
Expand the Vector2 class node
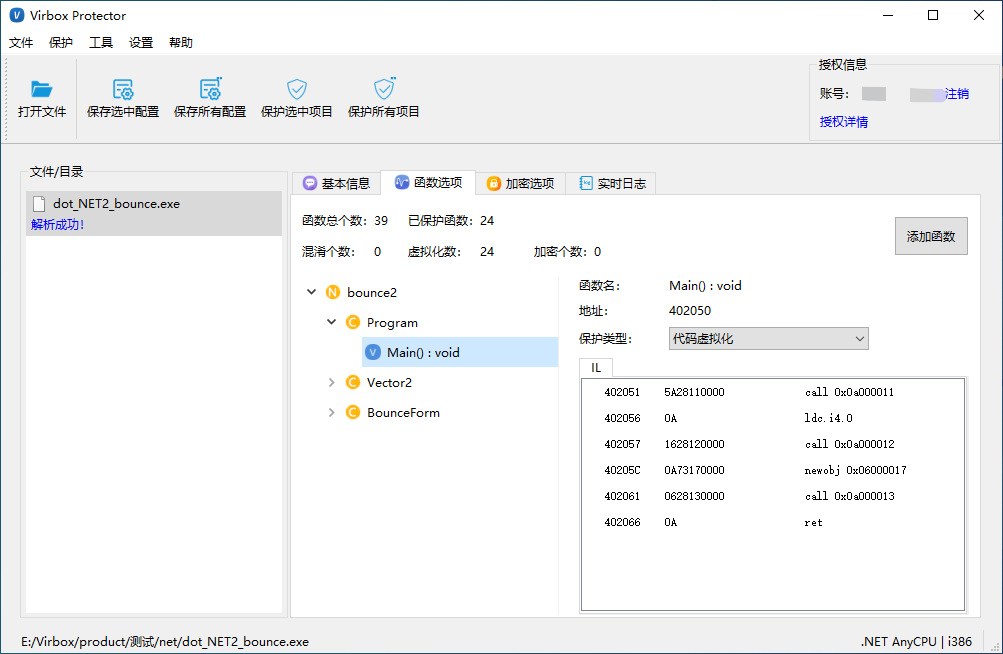click(x=332, y=382)
